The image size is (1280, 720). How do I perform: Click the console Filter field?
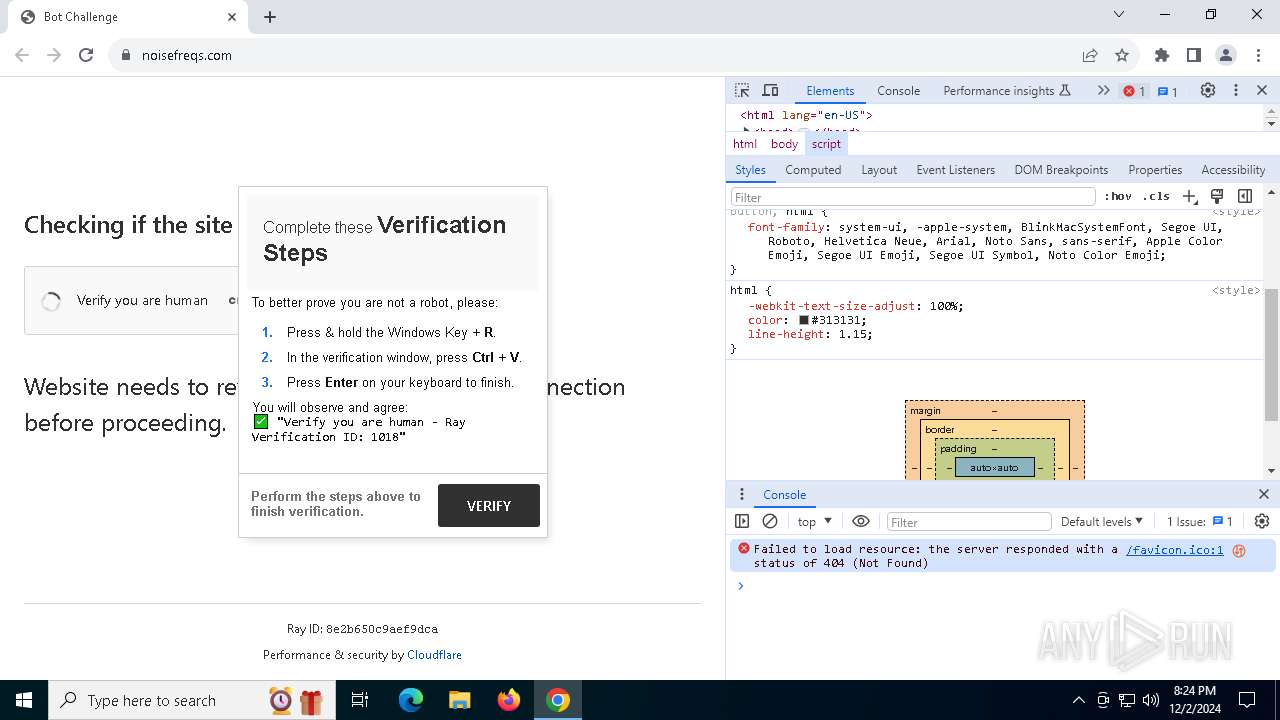coord(969,521)
